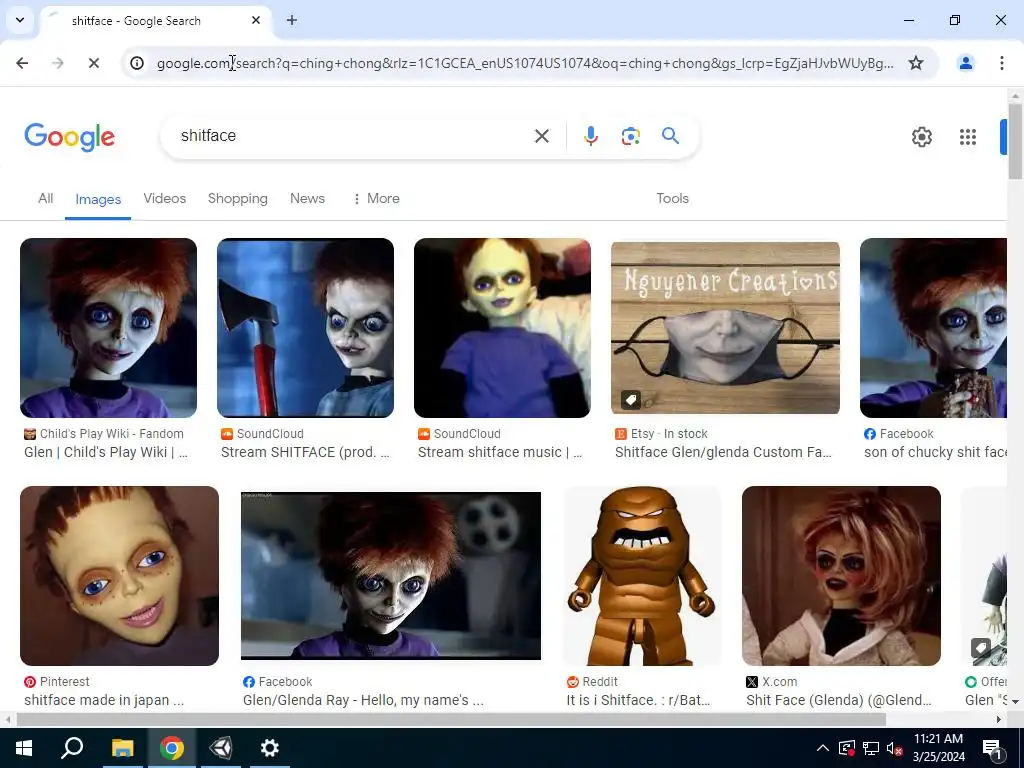Open Chrome's three-dot menu

(x=1002, y=63)
